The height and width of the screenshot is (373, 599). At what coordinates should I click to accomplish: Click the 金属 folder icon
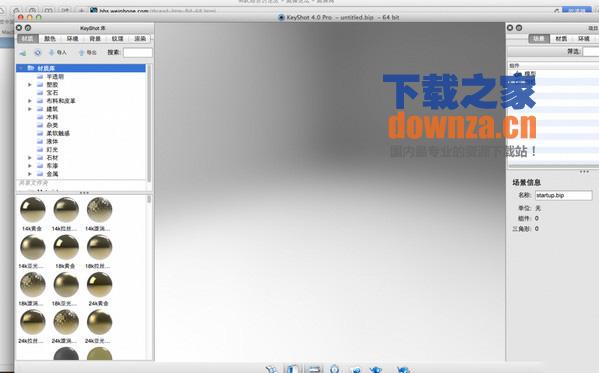[x=40, y=174]
